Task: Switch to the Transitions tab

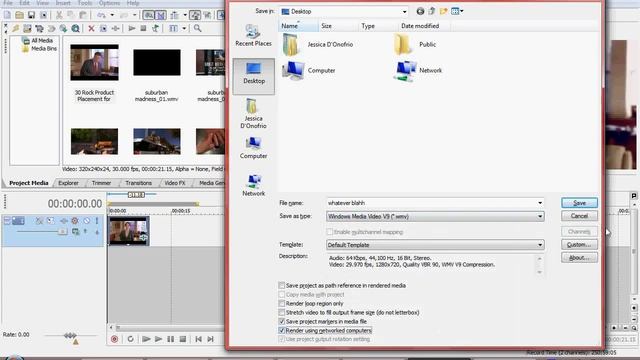Action: point(138,183)
